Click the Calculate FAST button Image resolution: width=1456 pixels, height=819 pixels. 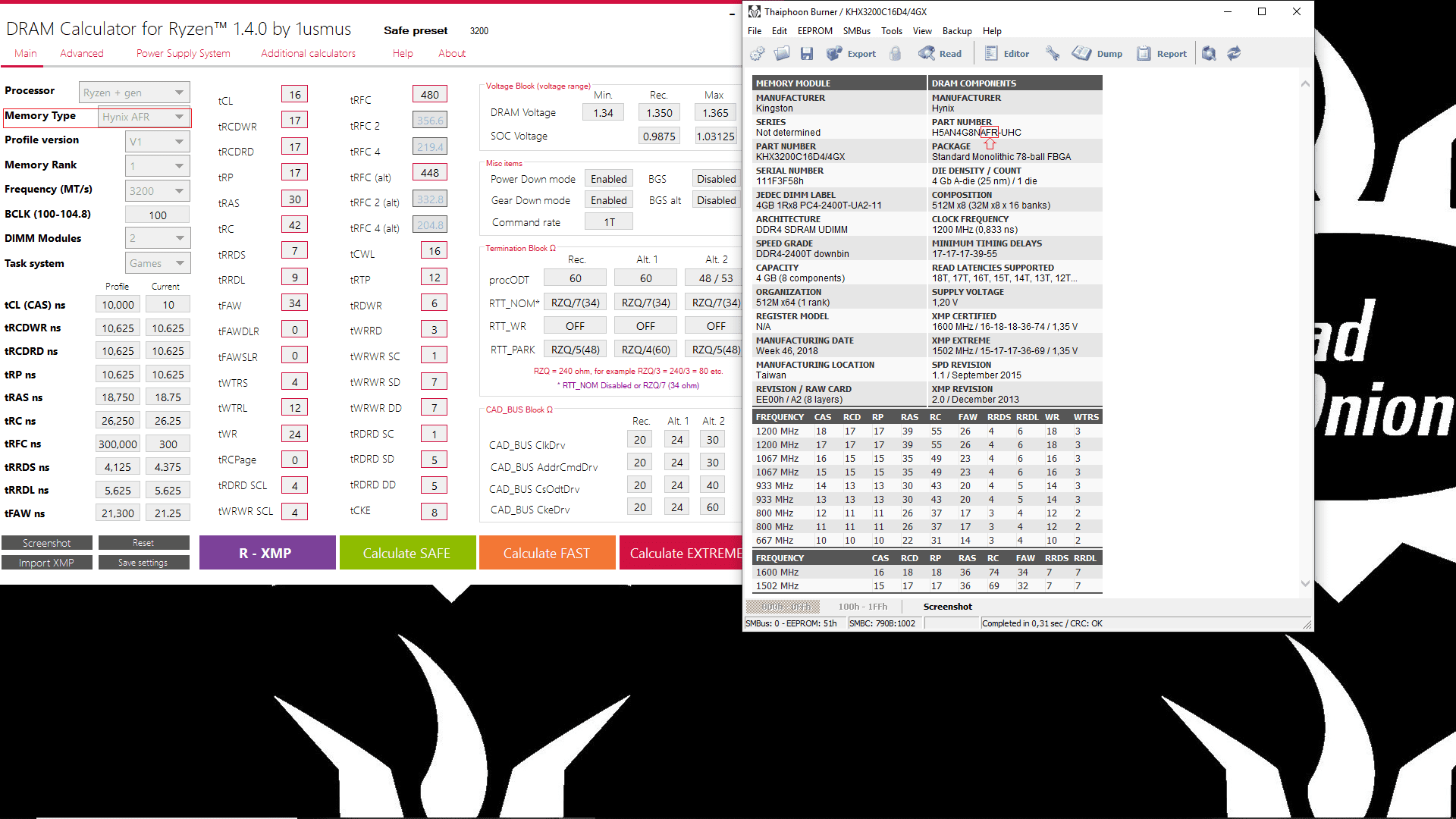click(547, 553)
